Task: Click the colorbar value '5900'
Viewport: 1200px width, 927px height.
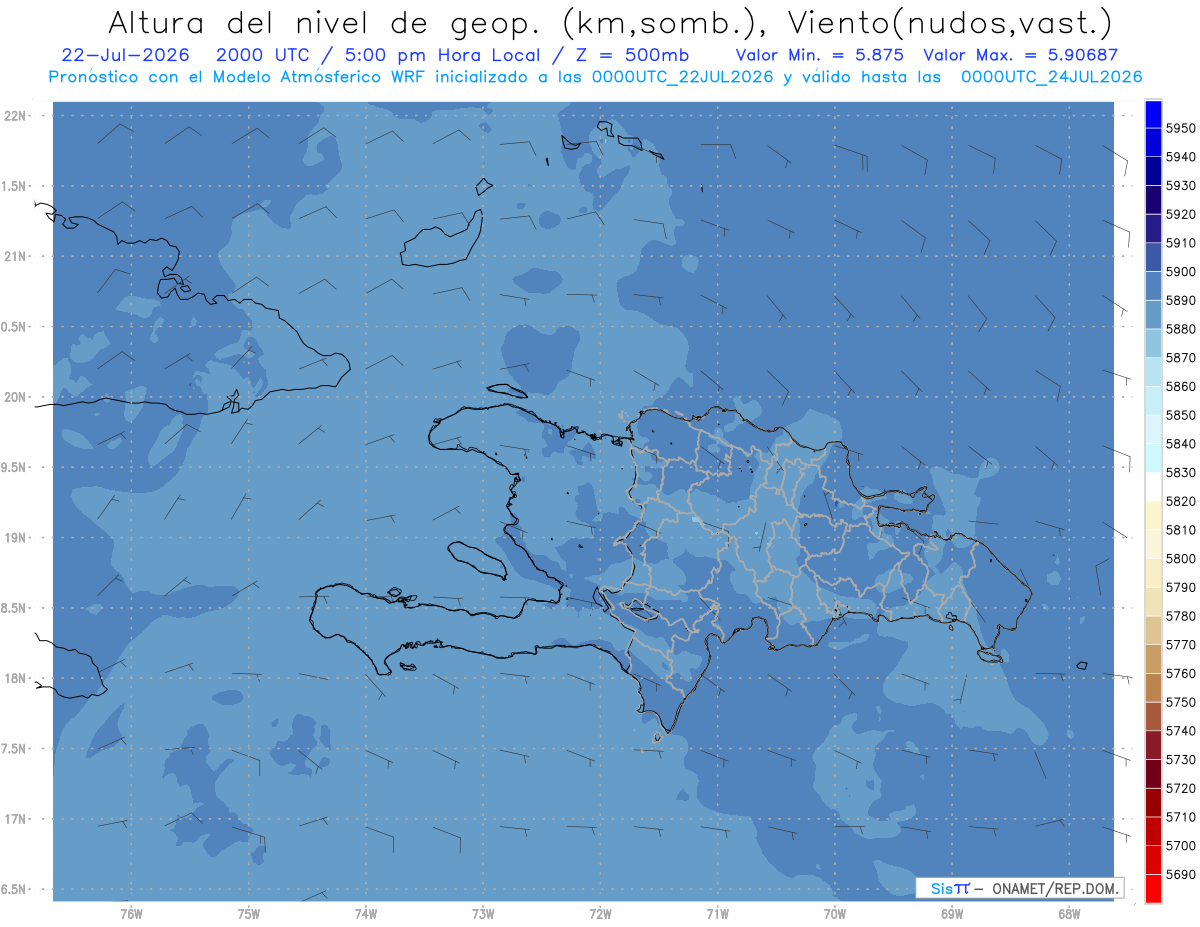Action: pos(1180,271)
